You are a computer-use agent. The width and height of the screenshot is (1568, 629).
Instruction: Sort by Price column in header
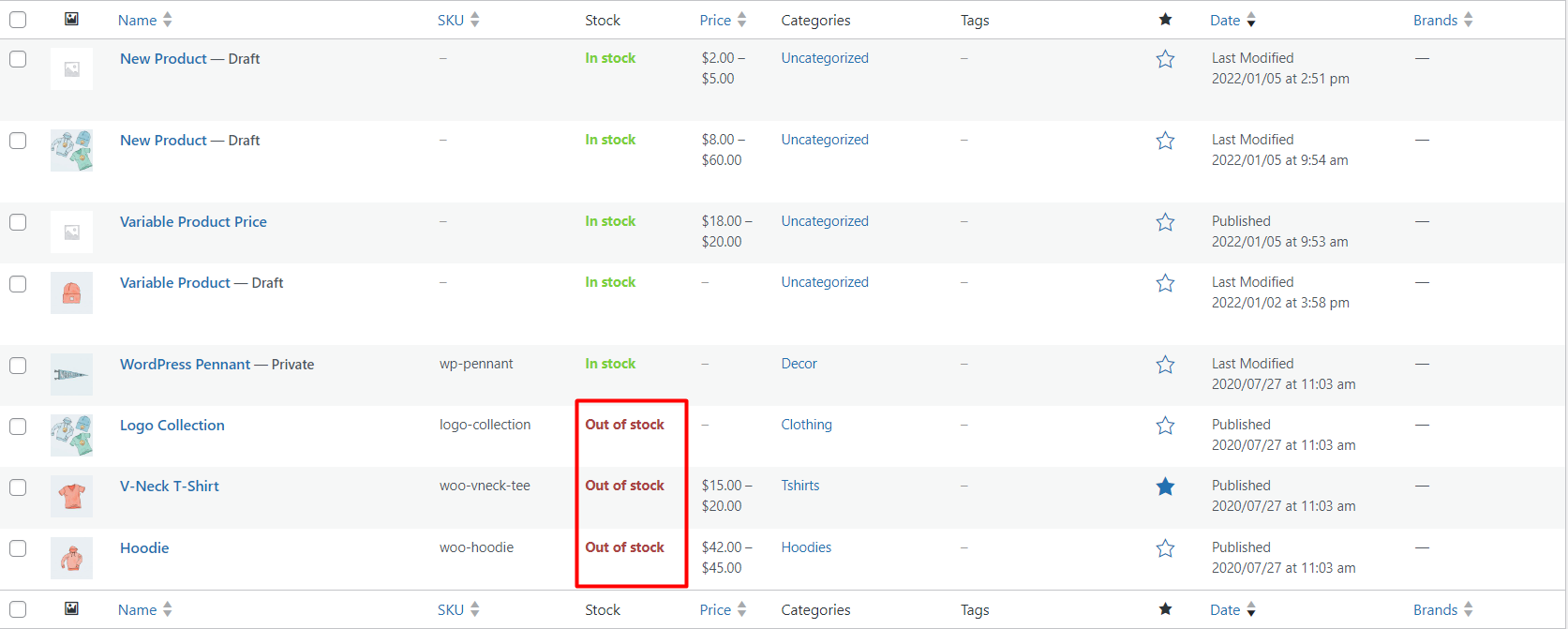[x=715, y=20]
